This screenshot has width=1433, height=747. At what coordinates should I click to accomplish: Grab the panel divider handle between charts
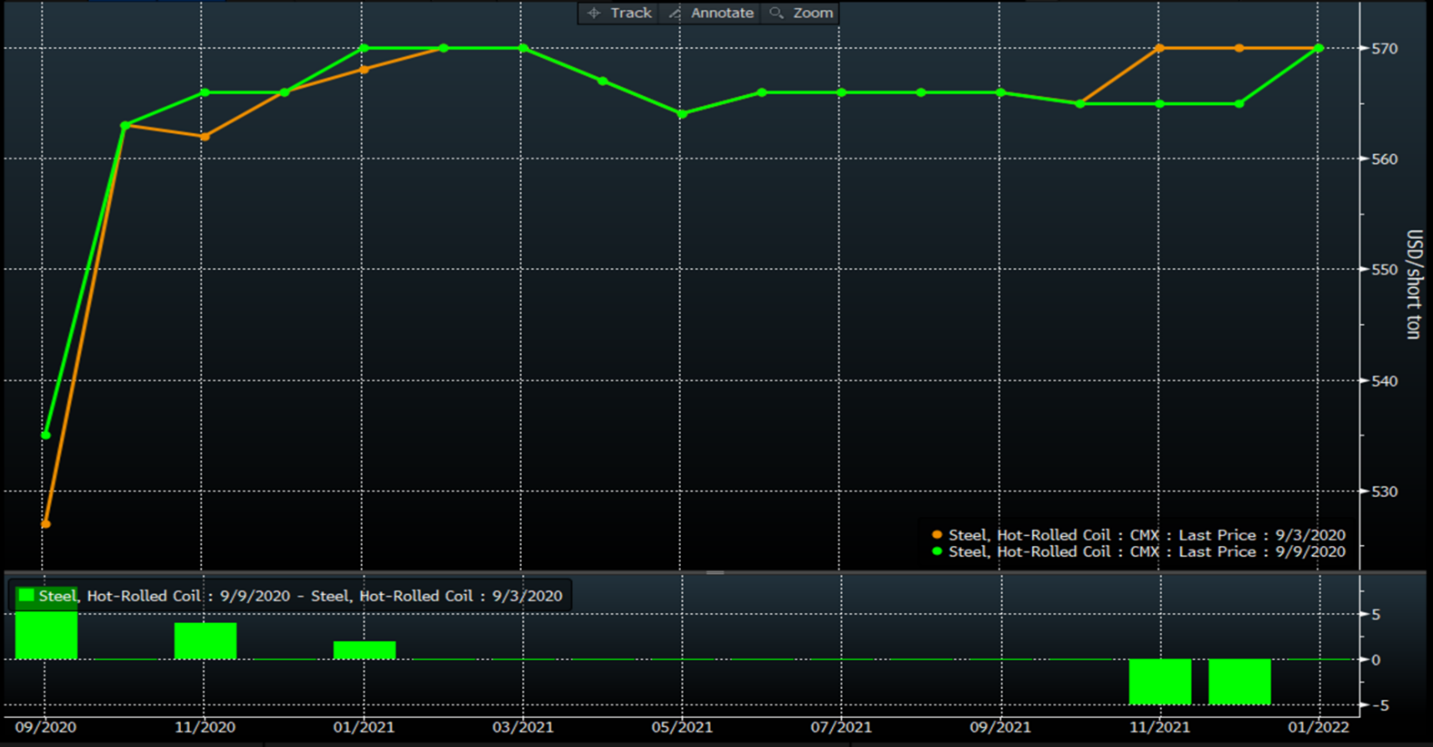715,573
